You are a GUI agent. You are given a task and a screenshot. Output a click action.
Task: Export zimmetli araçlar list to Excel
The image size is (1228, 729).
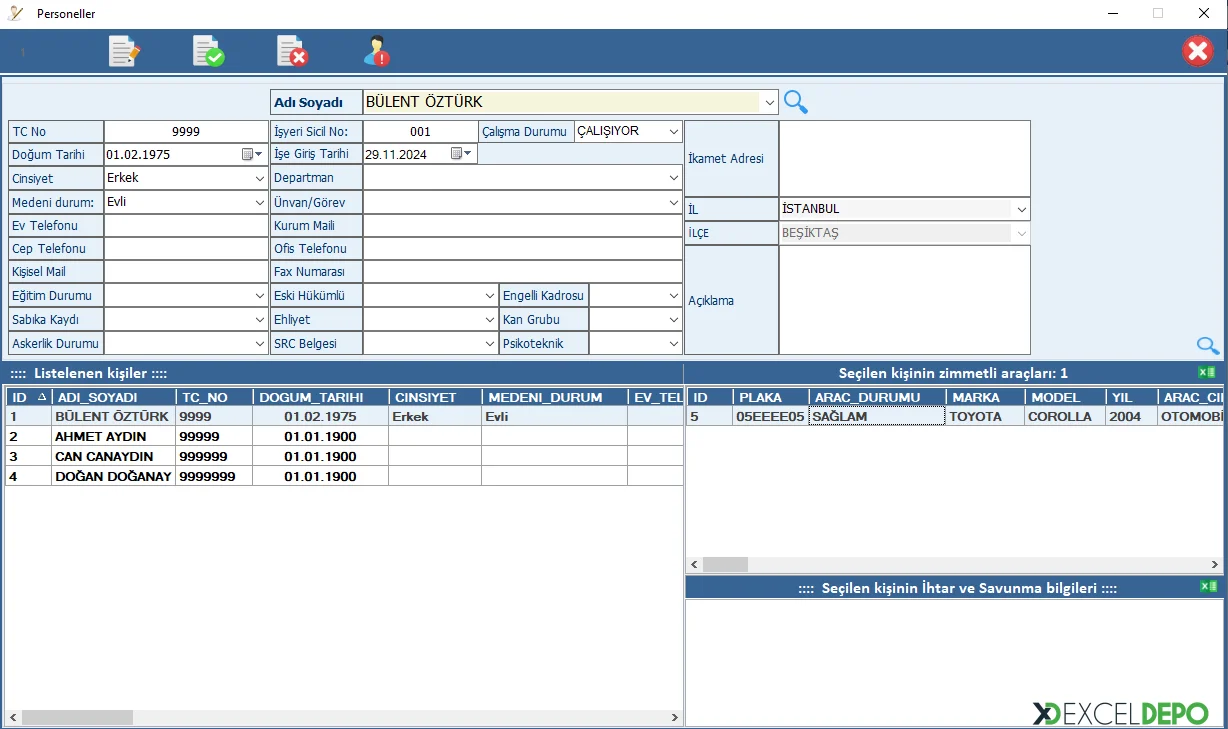tap(1207, 373)
